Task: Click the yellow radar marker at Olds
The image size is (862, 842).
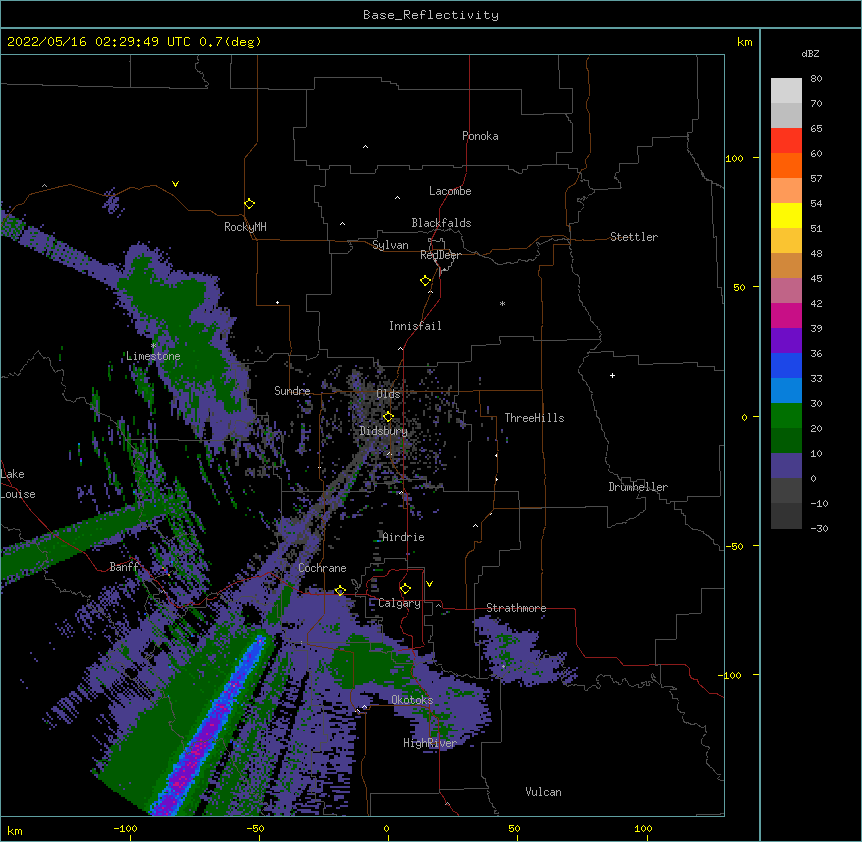Action: 388,417
